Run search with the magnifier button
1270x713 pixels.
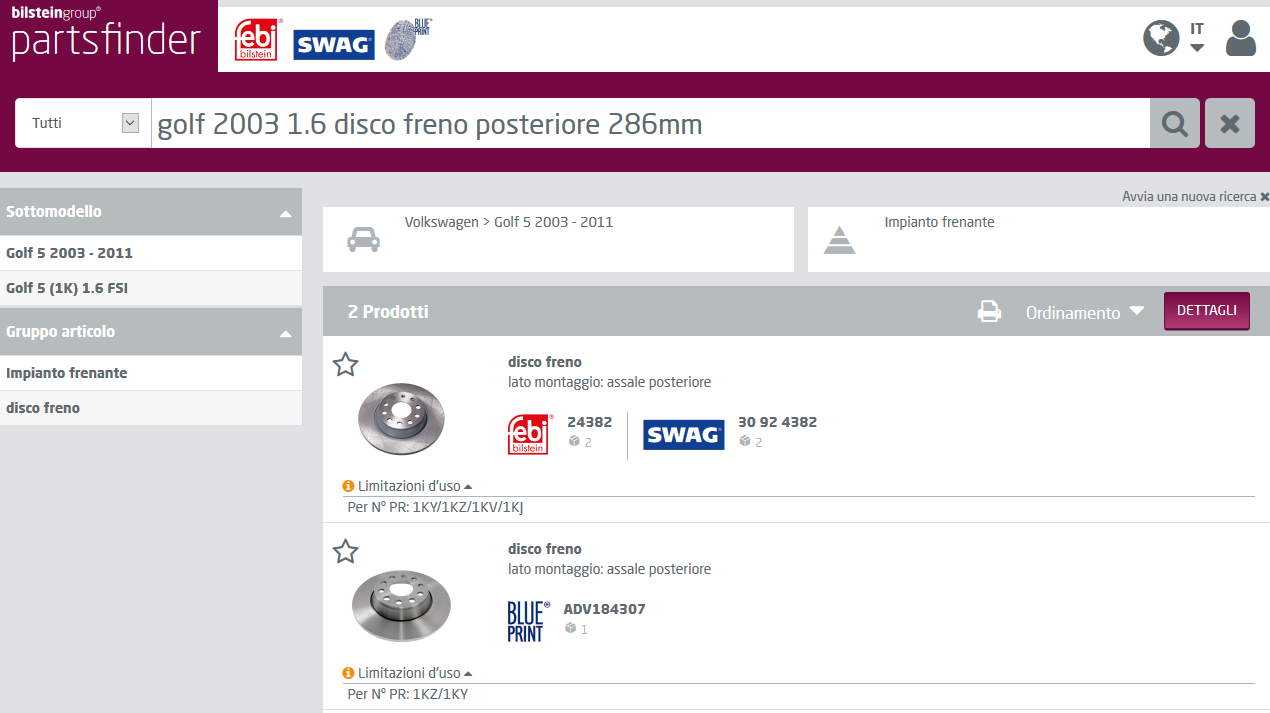pos(1175,124)
